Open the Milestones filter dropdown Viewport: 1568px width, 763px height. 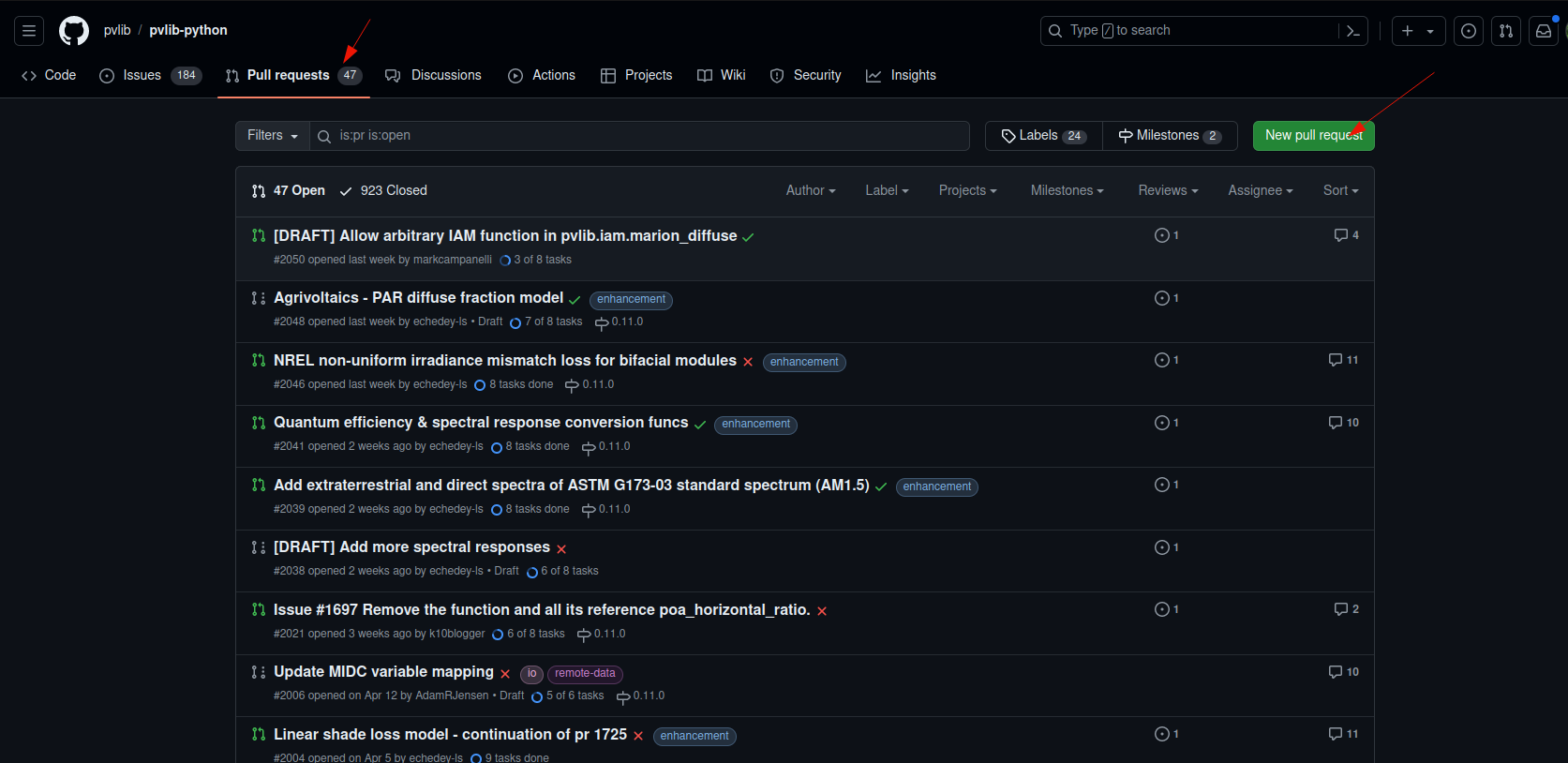tap(1067, 190)
